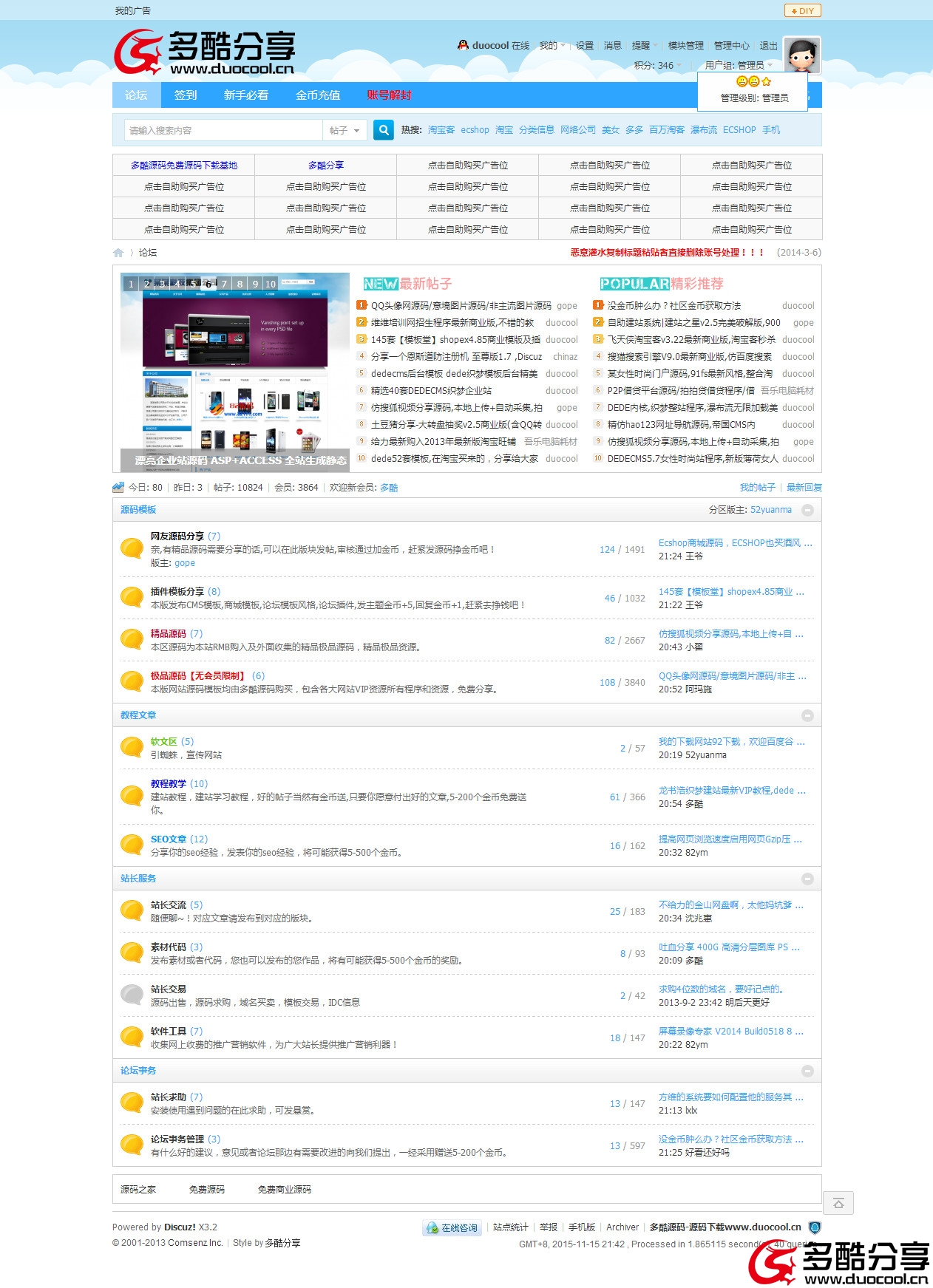Open the 最新回复 link
This screenshot has height=1288, width=933.
click(x=804, y=488)
